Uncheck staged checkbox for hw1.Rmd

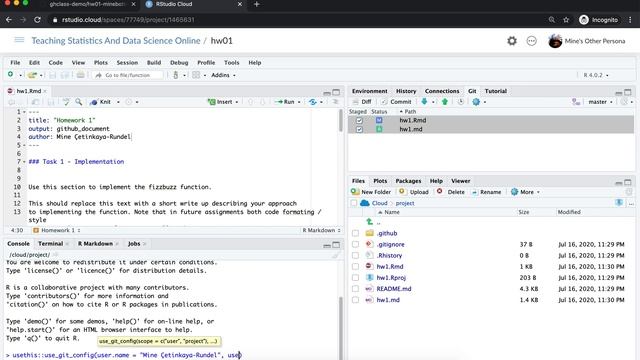(x=359, y=120)
